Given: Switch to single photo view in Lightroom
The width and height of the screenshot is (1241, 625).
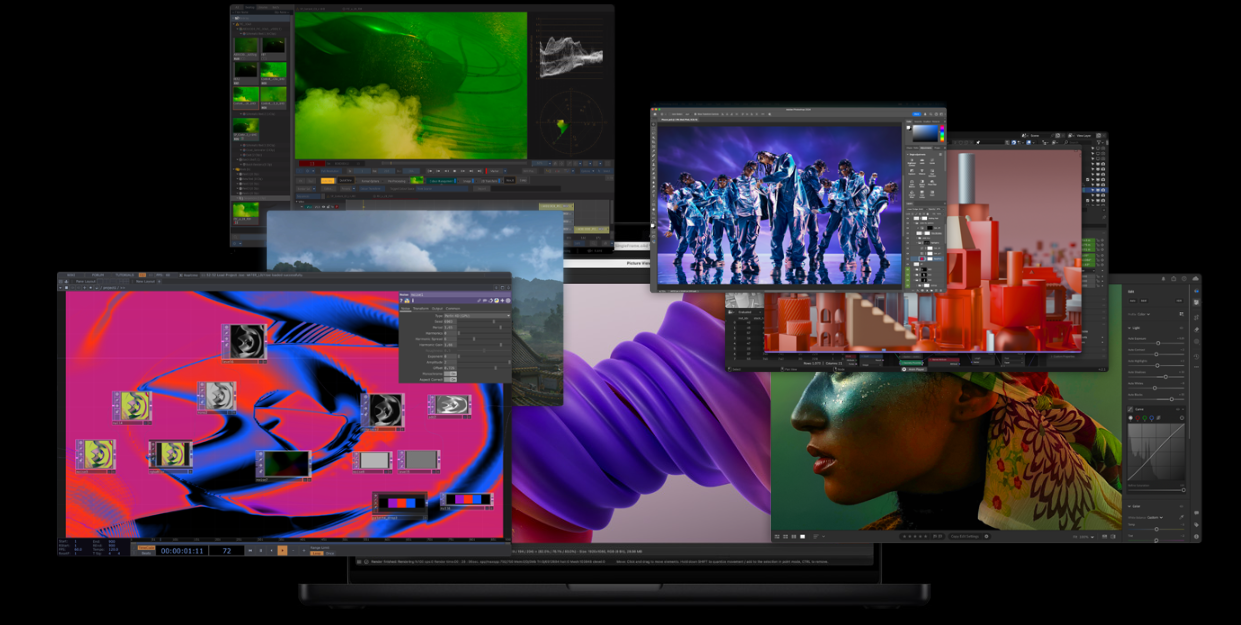Looking at the screenshot, I should coord(802,536).
